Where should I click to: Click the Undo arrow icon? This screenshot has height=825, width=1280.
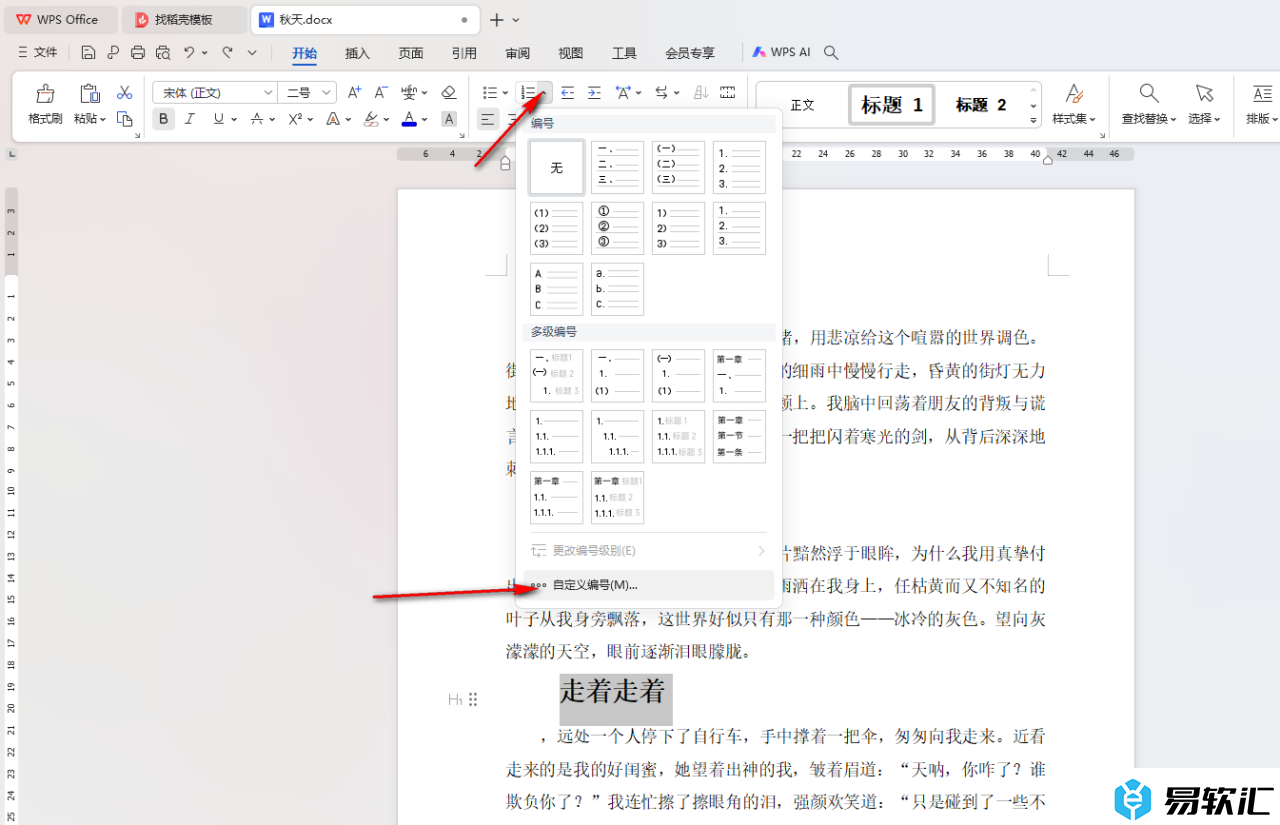click(x=189, y=52)
